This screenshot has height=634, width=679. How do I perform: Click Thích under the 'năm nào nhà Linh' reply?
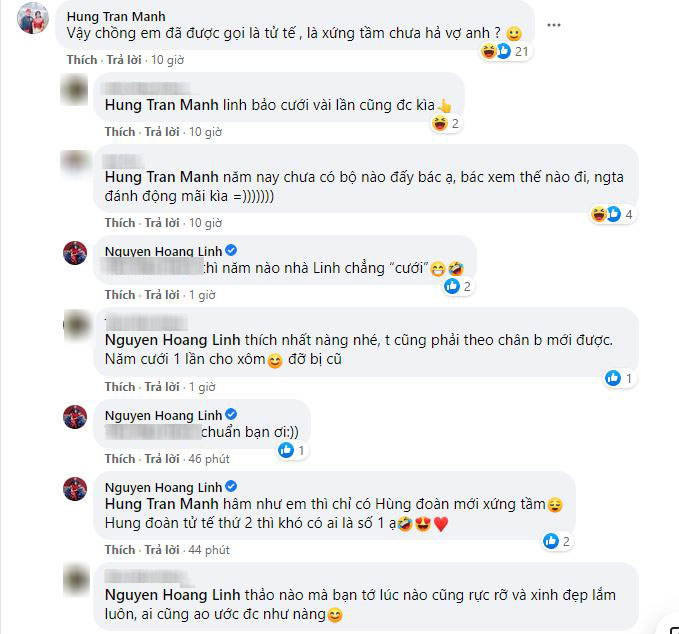pyautogui.click(x=120, y=295)
